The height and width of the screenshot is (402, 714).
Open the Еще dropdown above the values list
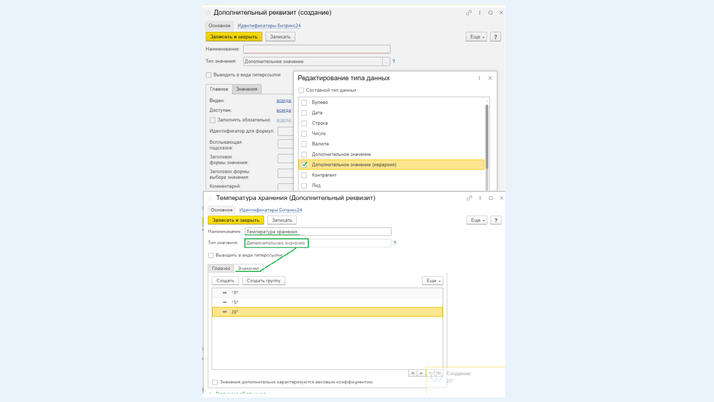432,281
